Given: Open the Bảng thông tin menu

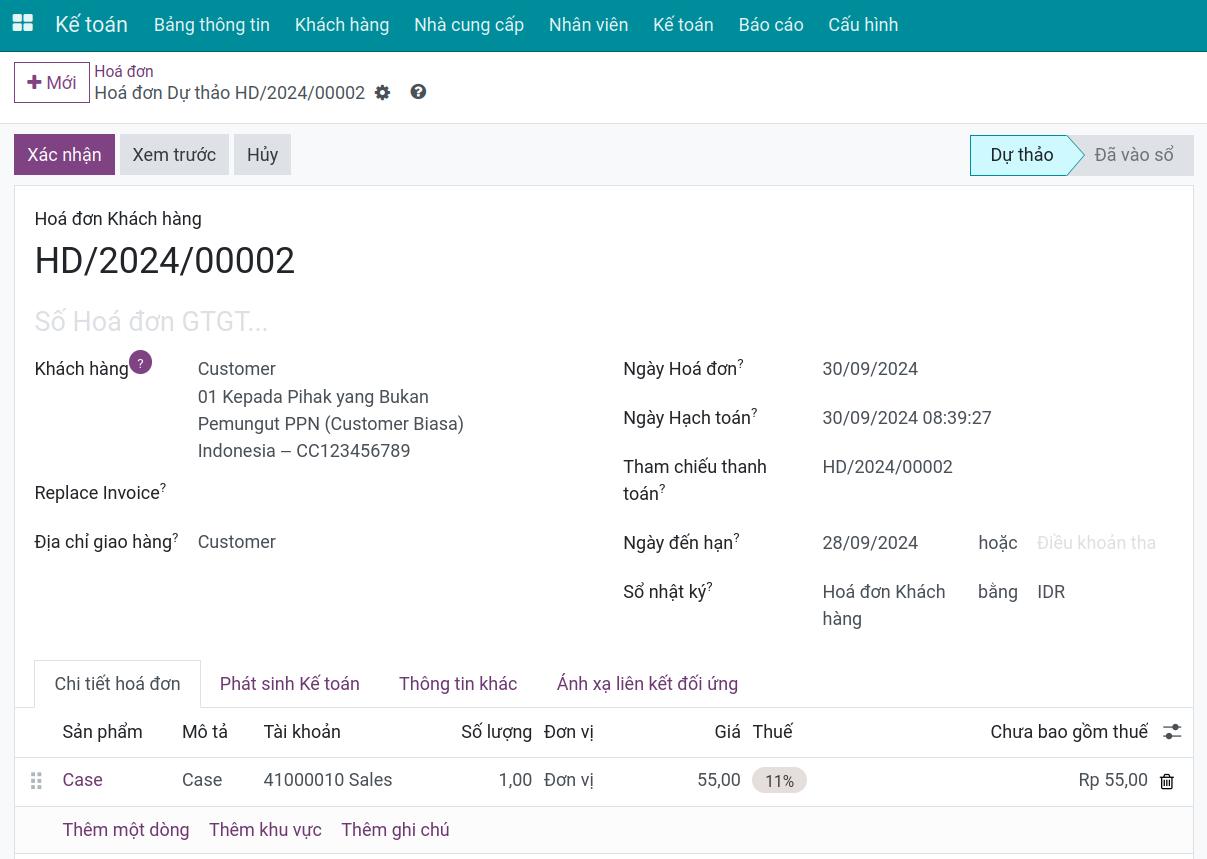Looking at the screenshot, I should (x=212, y=25).
